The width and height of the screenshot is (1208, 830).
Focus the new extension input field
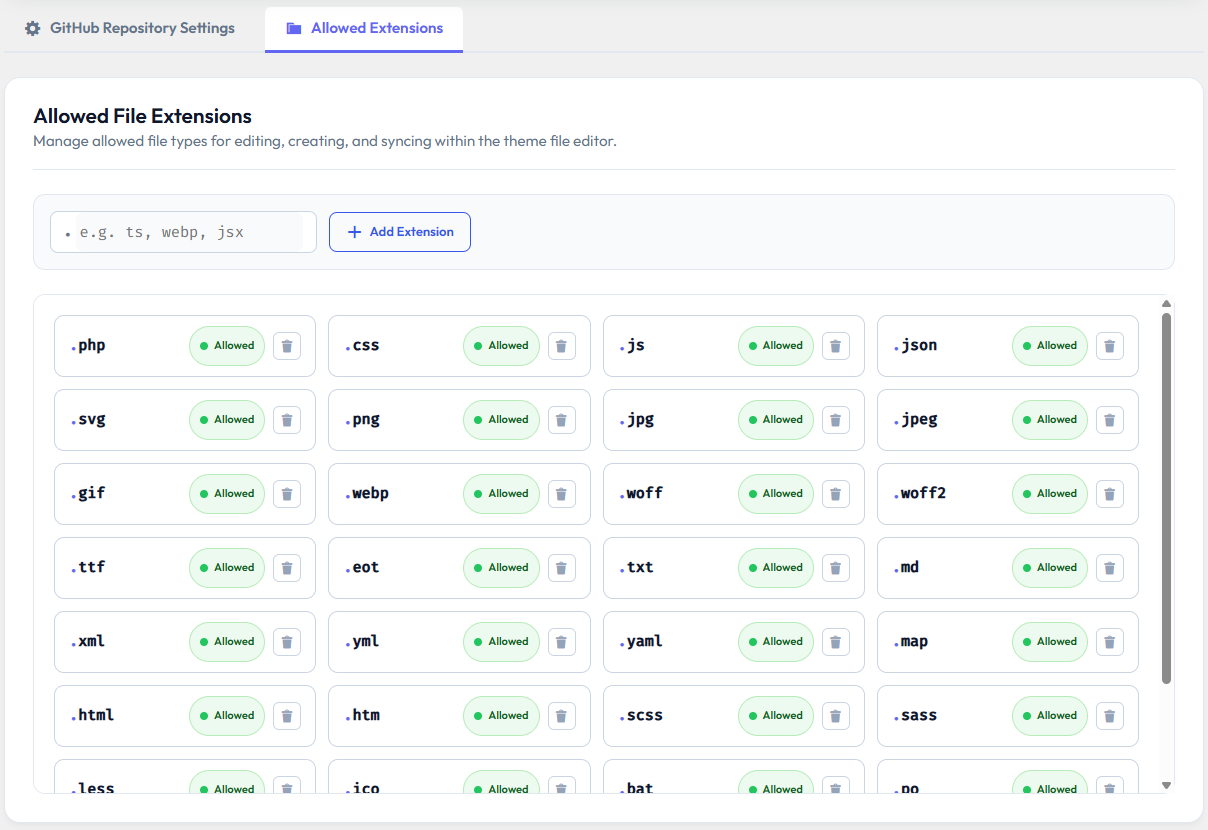pos(184,232)
